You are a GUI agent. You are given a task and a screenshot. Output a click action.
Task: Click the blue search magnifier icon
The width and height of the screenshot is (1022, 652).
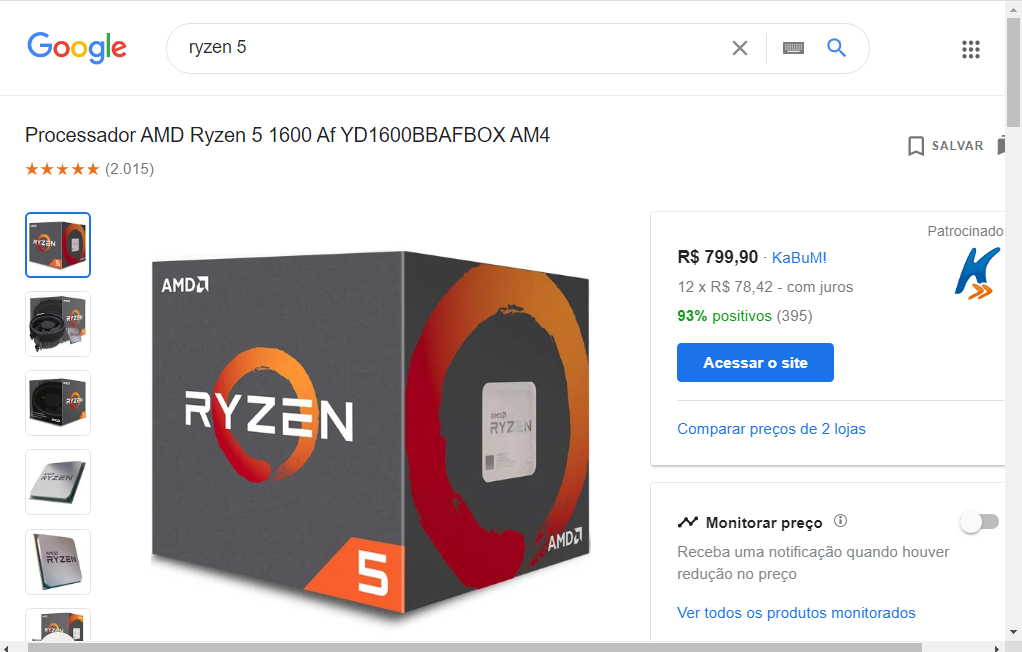[x=836, y=48]
